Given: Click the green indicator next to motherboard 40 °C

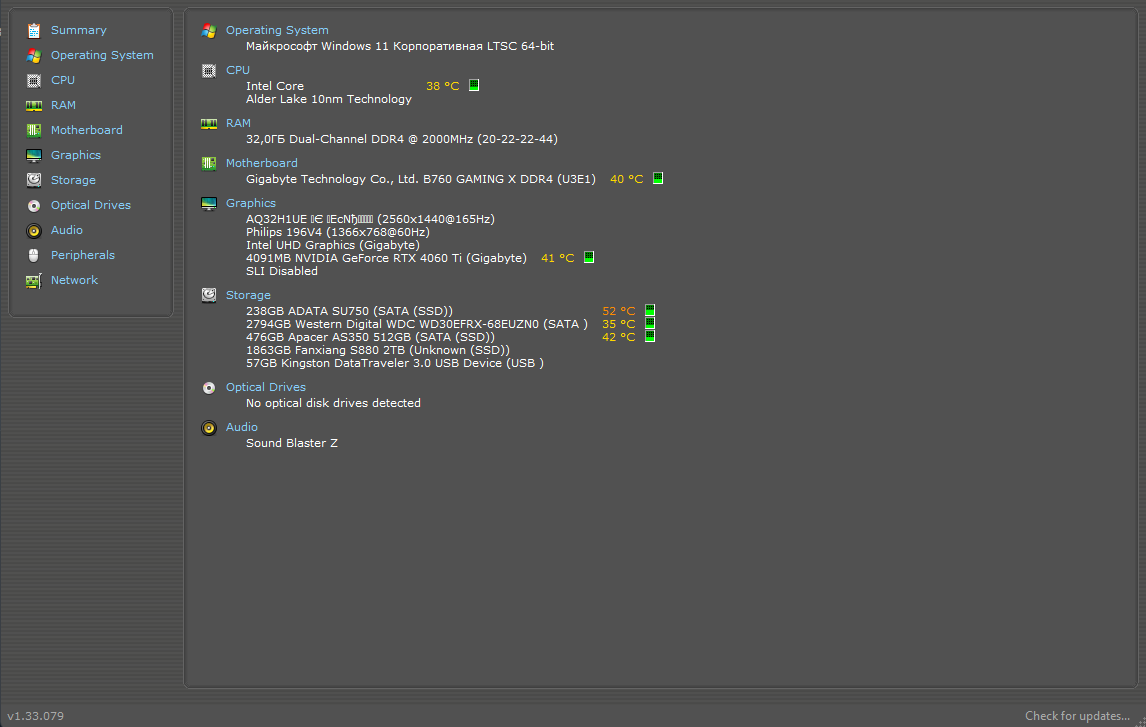Looking at the screenshot, I should pos(658,178).
